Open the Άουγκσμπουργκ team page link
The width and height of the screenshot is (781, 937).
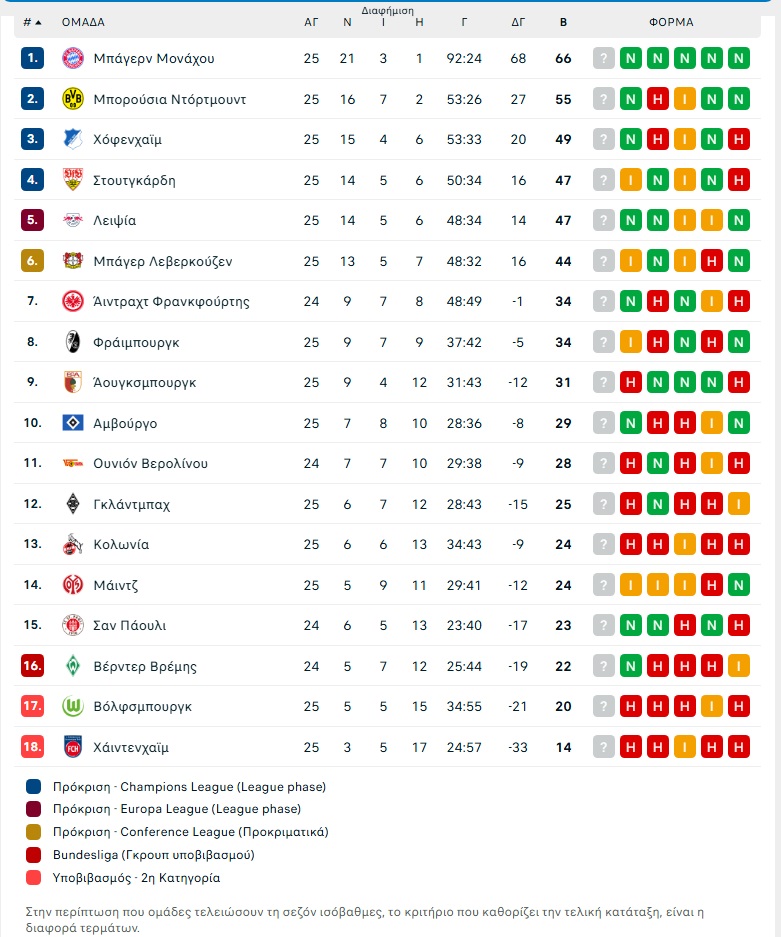145,382
